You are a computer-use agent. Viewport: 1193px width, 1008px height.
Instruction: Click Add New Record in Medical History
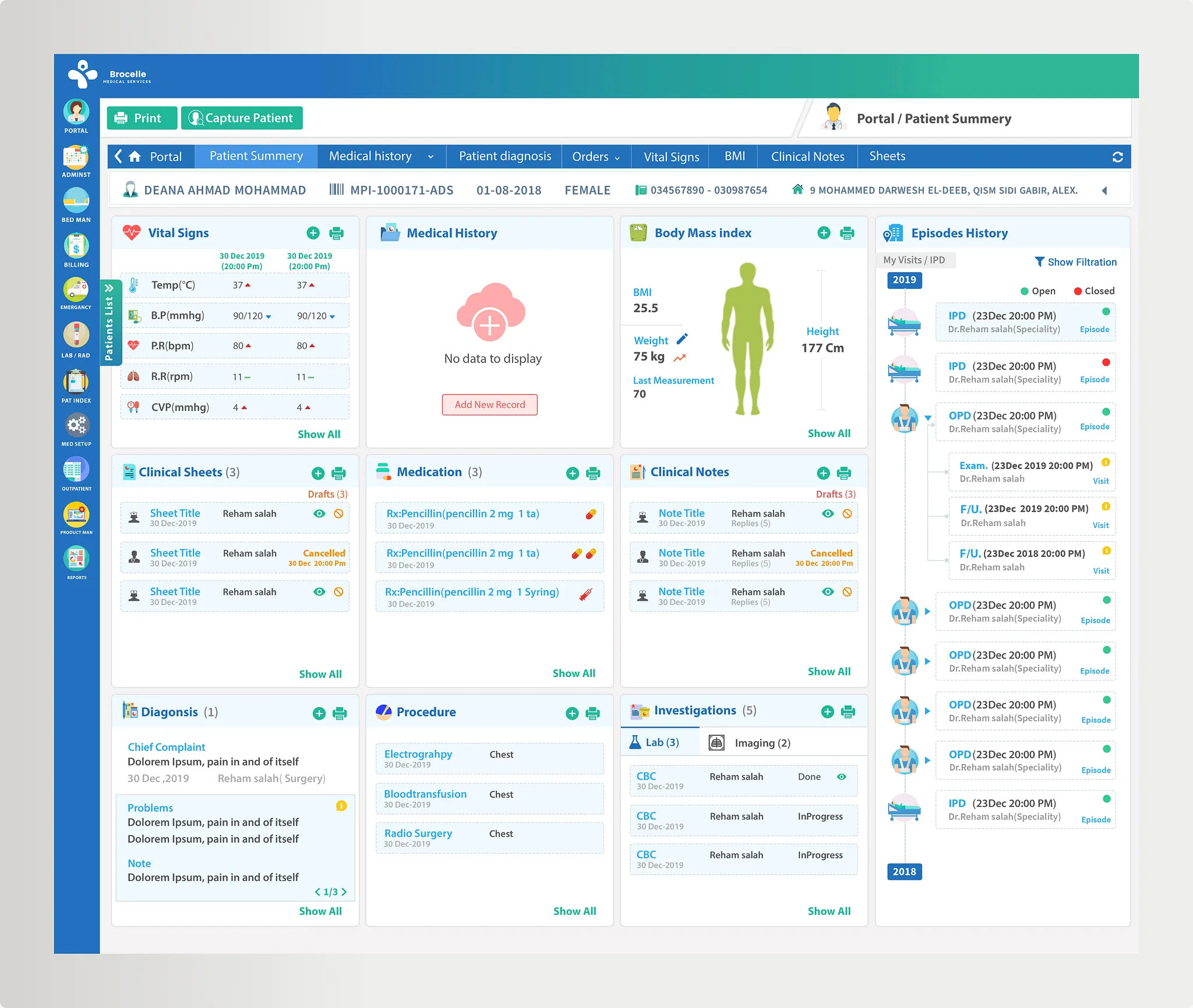click(x=489, y=404)
